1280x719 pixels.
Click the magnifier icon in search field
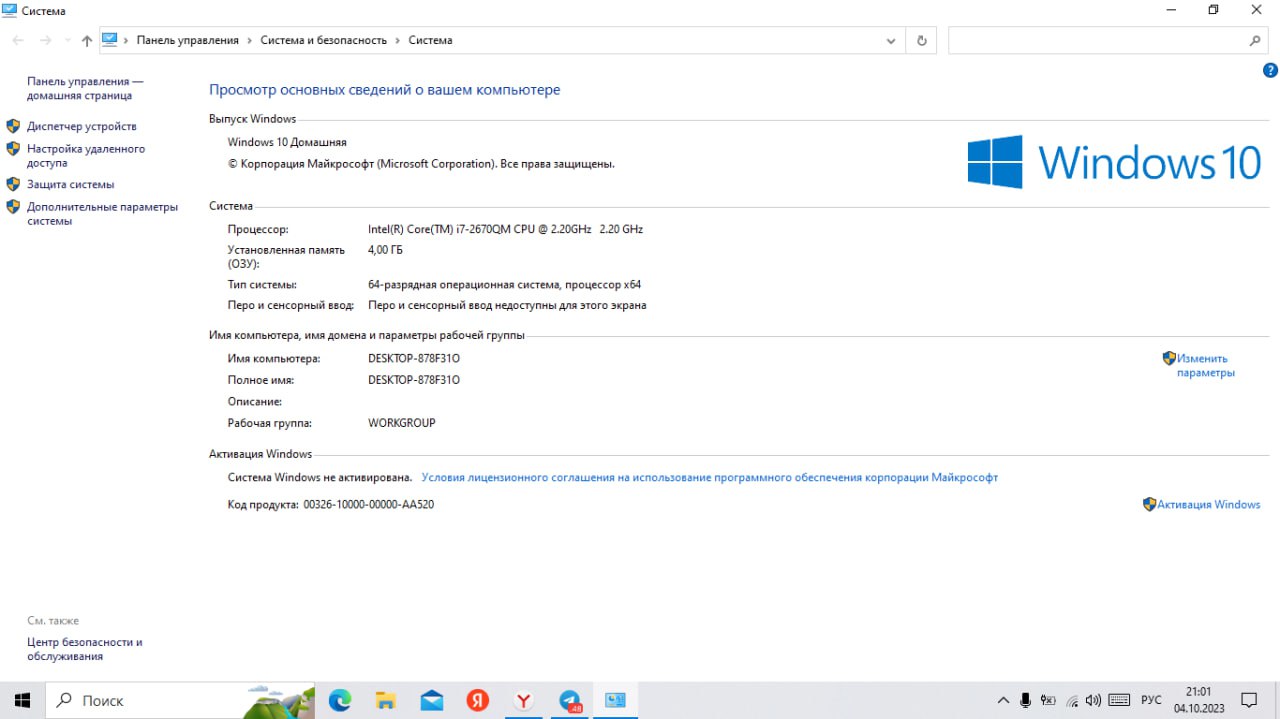pyautogui.click(x=1255, y=41)
